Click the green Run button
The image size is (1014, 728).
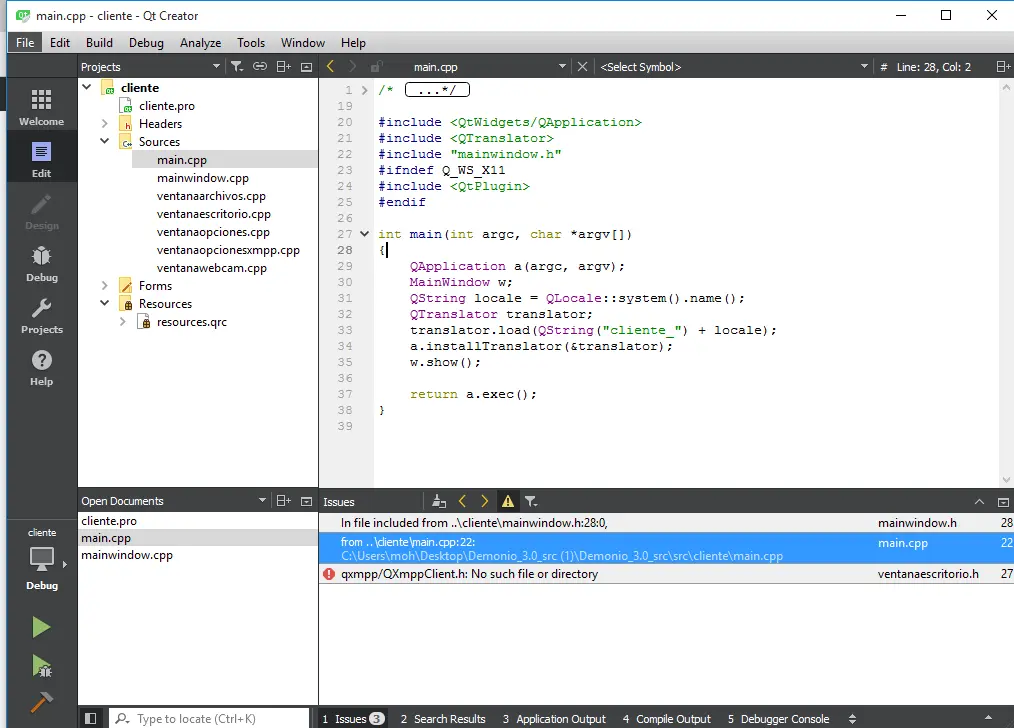[x=41, y=627]
